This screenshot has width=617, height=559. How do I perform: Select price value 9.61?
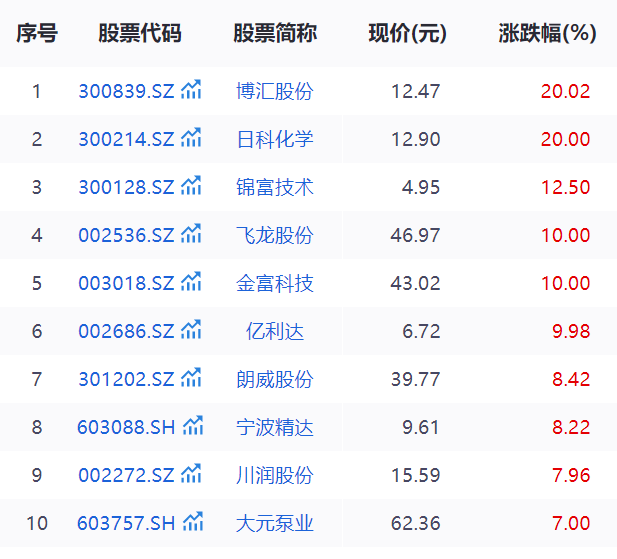[420, 427]
